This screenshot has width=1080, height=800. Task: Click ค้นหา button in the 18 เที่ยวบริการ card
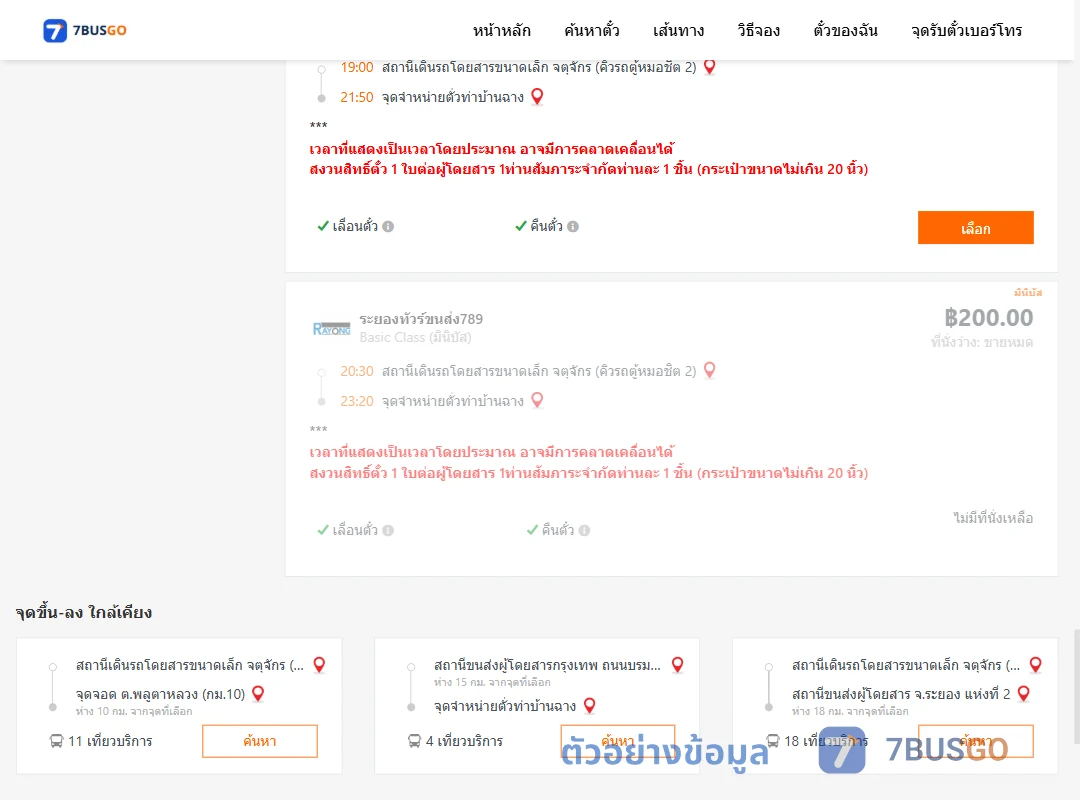[975, 741]
